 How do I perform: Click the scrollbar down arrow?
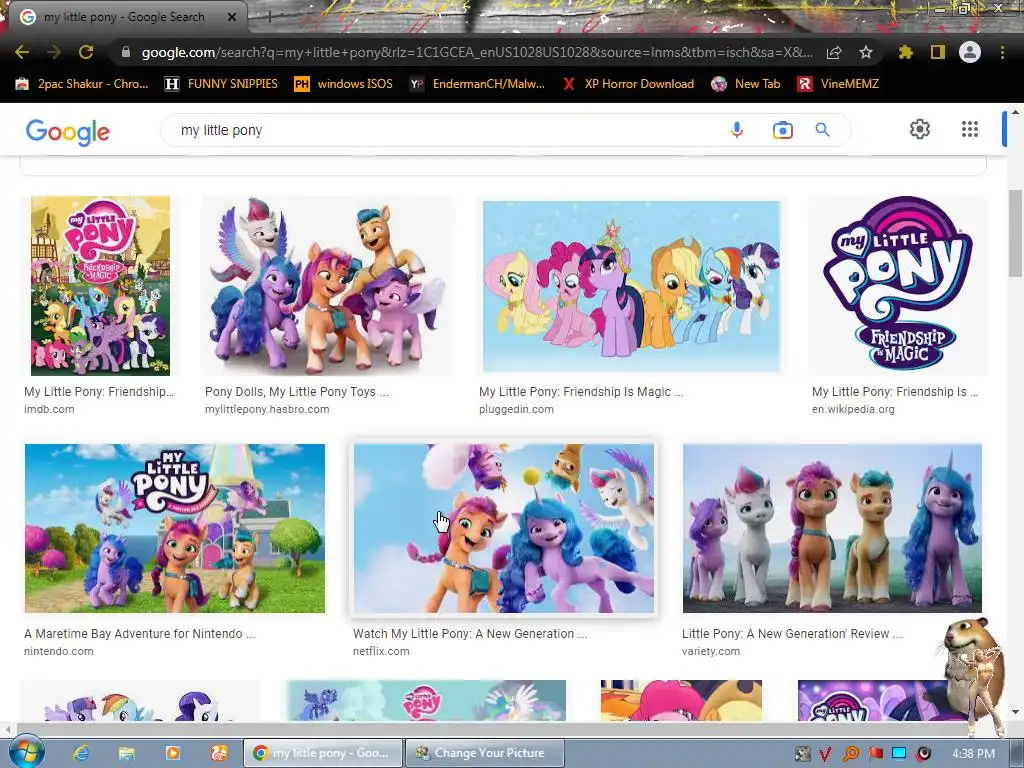(x=1016, y=712)
